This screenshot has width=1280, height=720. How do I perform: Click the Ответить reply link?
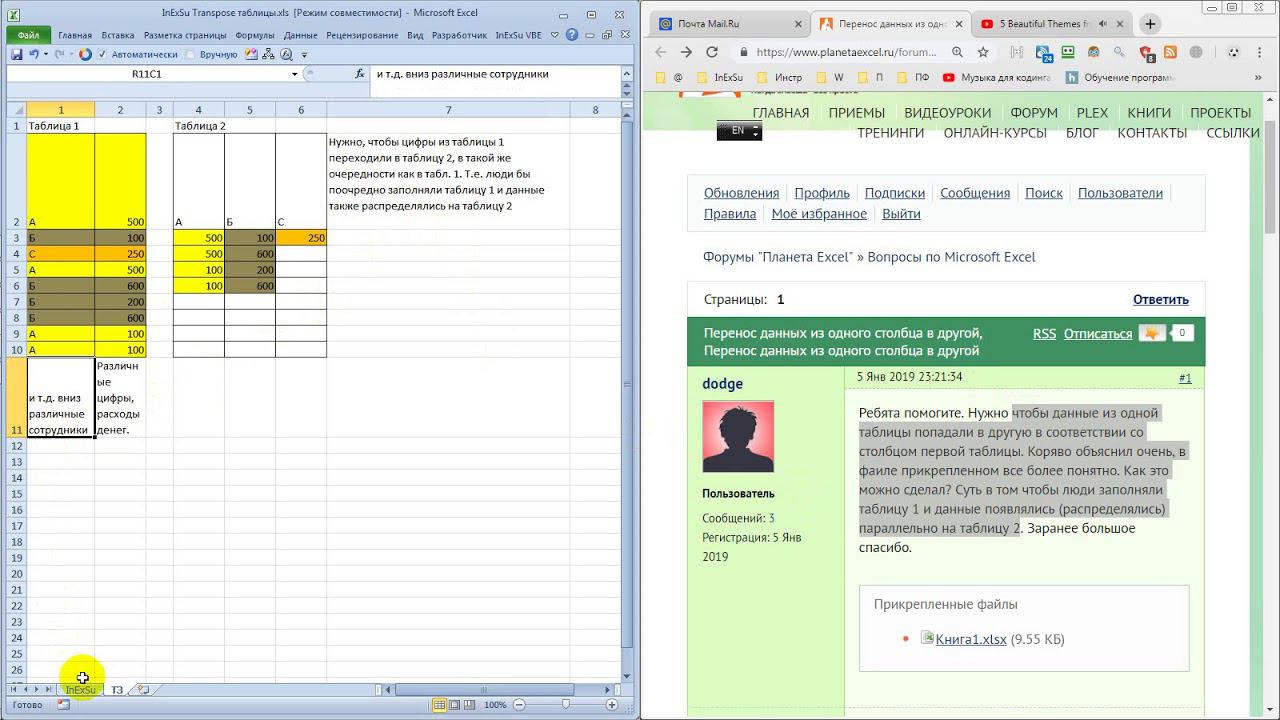click(x=1160, y=299)
